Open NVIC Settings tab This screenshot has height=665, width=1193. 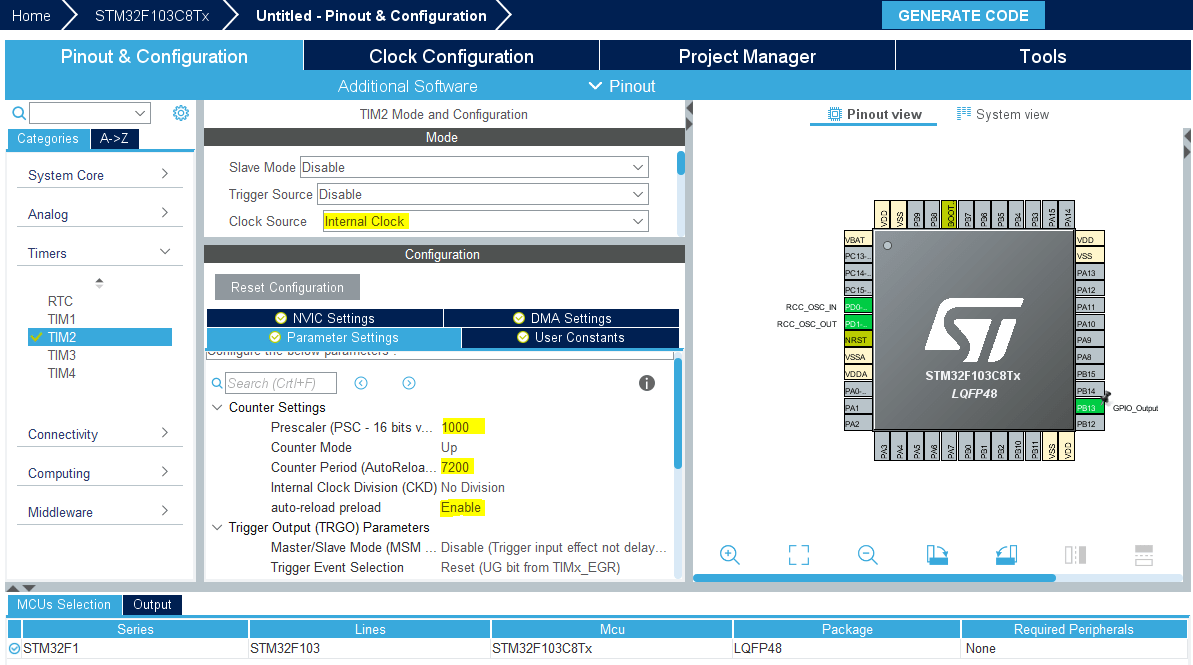[325, 318]
